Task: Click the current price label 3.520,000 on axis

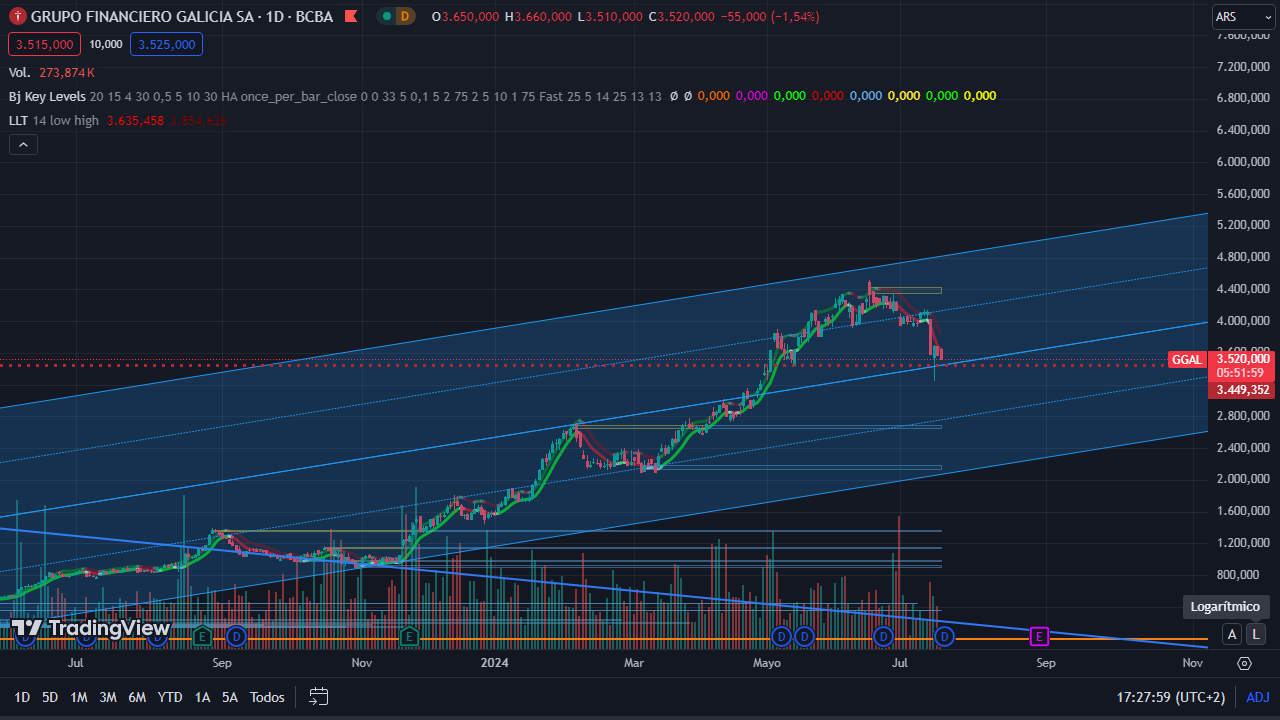Action: (x=1242, y=358)
